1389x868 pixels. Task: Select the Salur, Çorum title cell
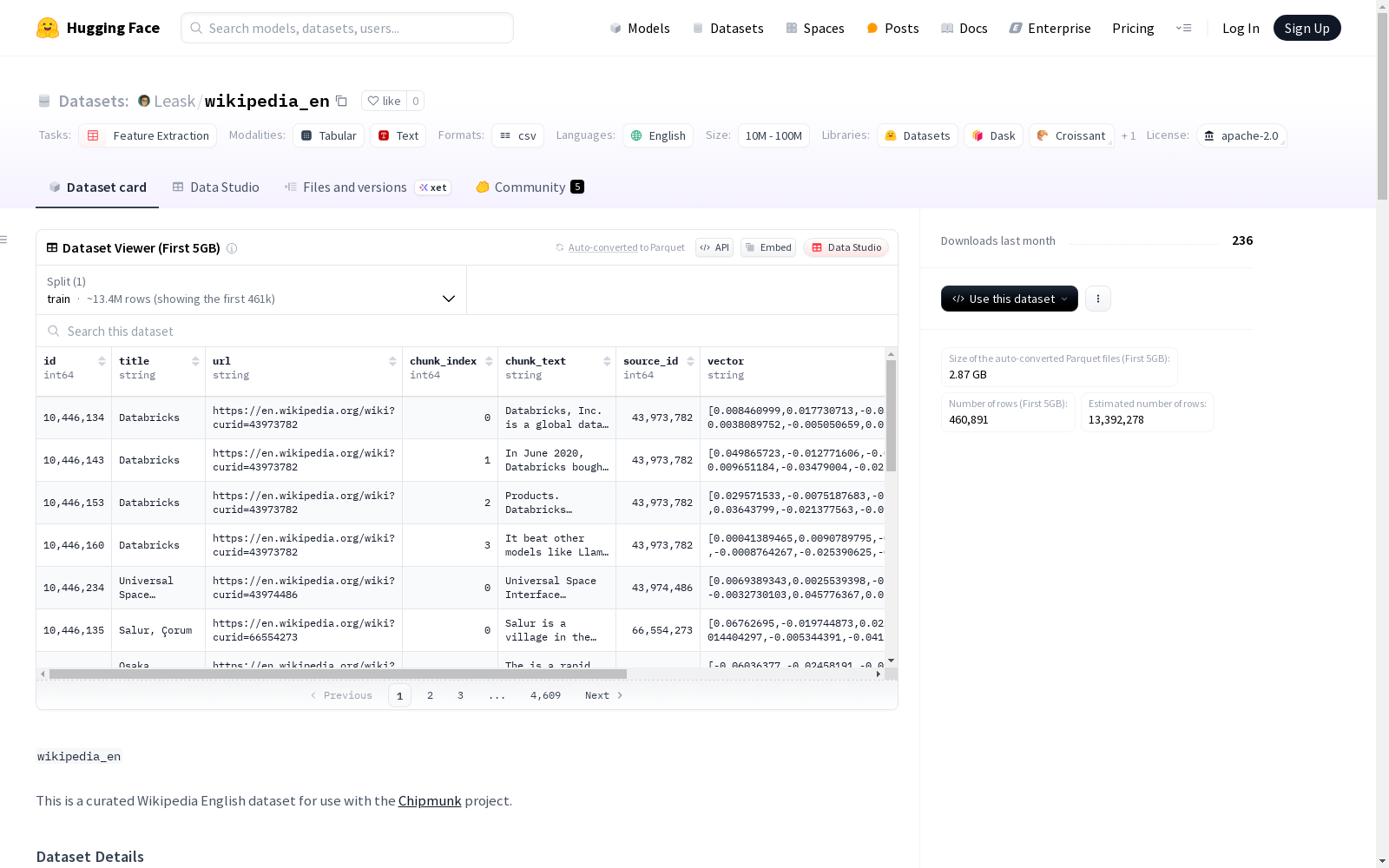(158, 630)
